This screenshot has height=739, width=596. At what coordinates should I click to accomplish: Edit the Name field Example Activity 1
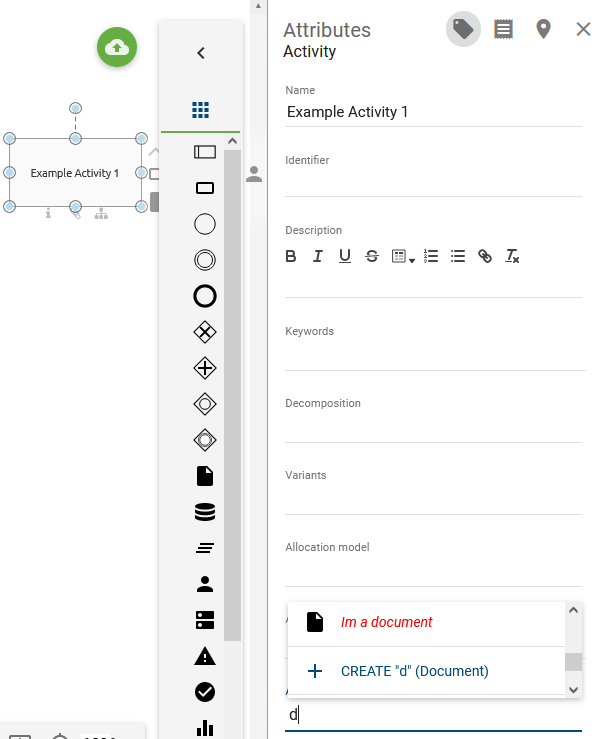(x=433, y=112)
